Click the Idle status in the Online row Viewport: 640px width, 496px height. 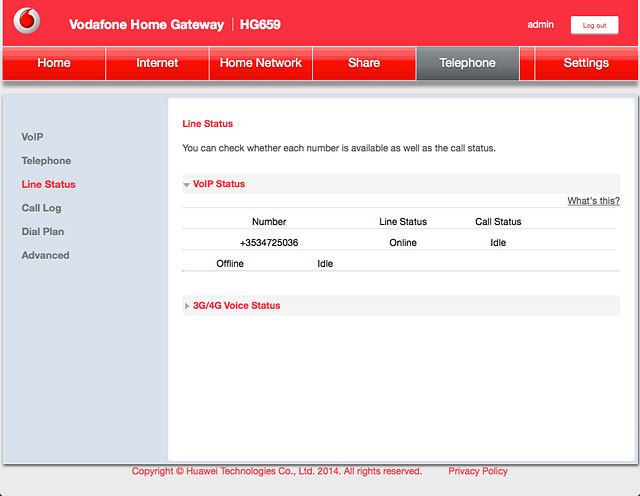498,242
